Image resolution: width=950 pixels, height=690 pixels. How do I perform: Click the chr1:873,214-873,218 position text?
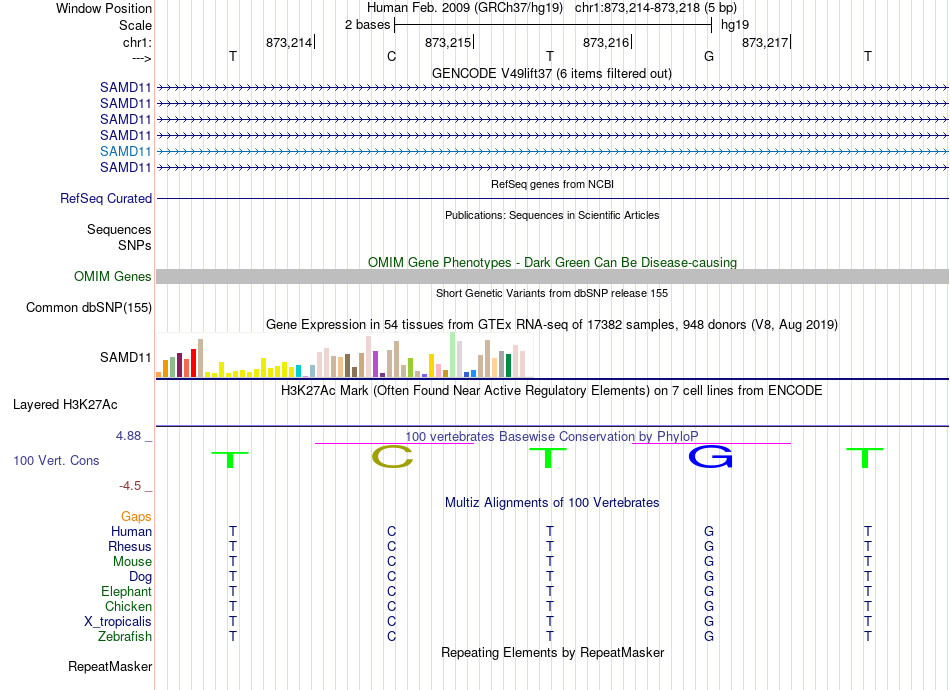coord(656,8)
